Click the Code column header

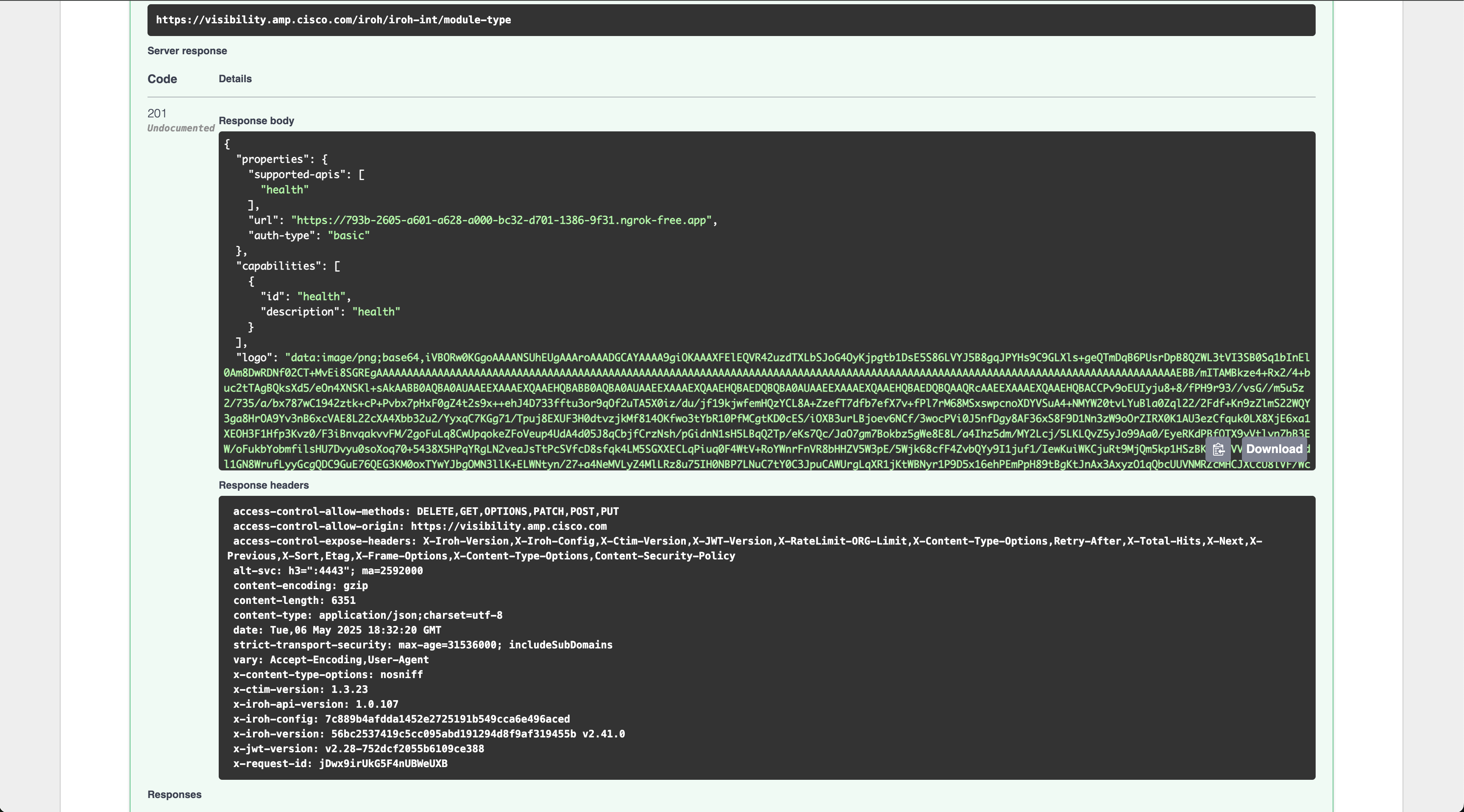coord(162,79)
